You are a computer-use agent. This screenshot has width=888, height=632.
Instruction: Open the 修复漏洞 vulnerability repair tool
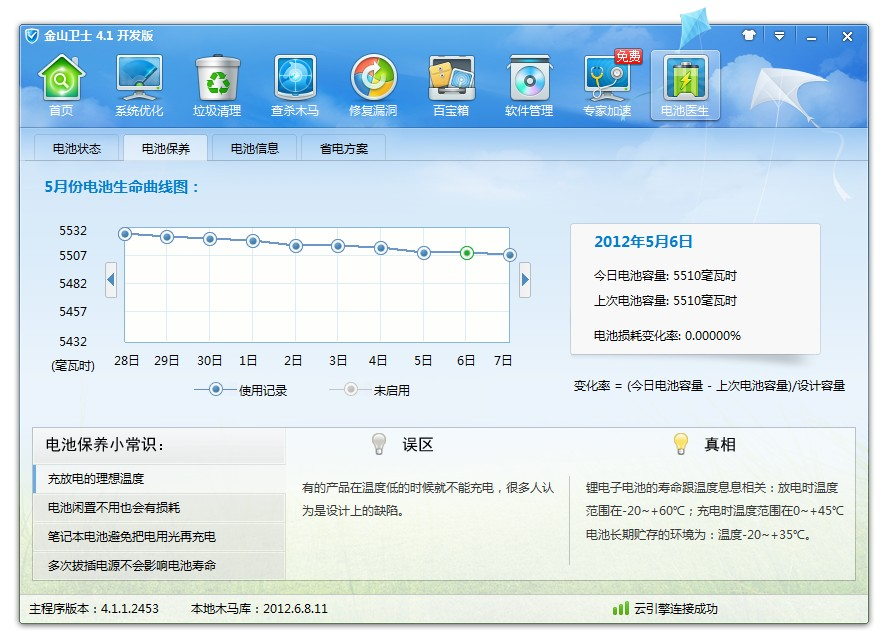point(373,86)
